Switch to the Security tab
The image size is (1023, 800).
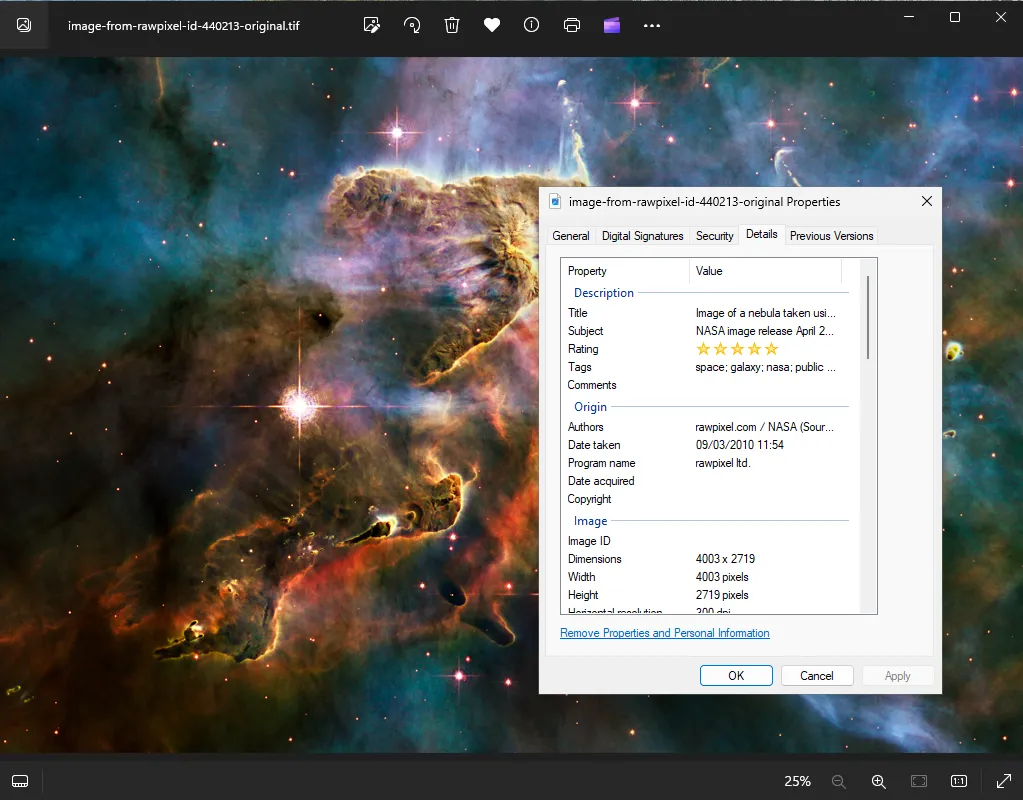click(x=714, y=235)
